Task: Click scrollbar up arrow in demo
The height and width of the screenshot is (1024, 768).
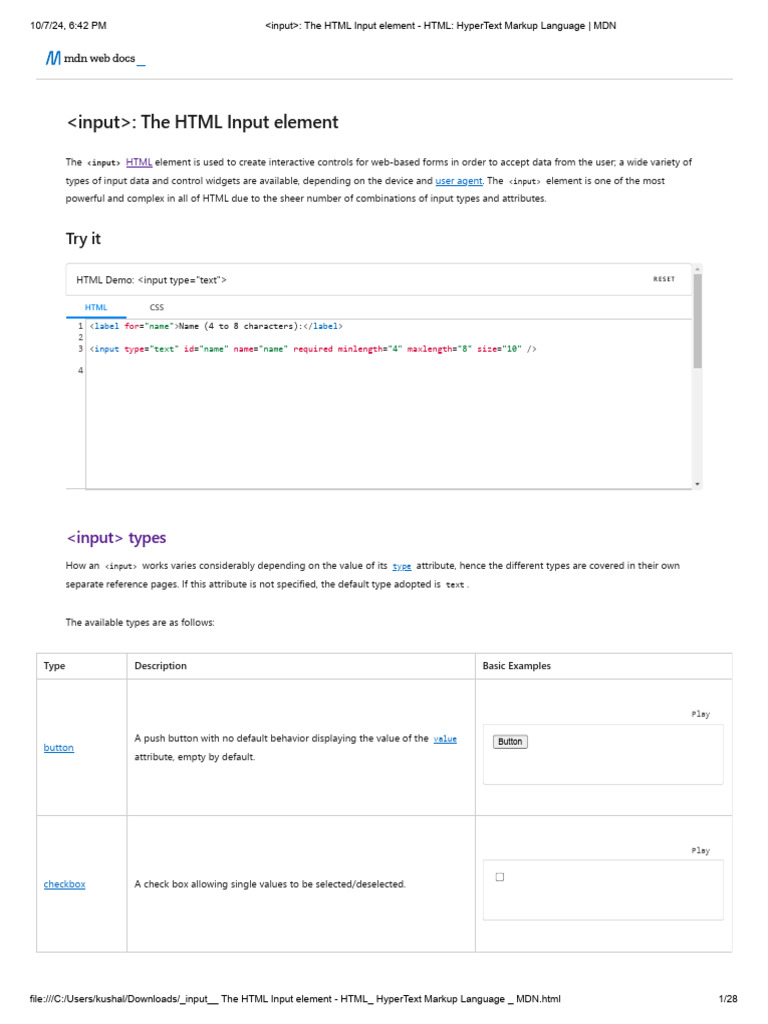Action: pos(697,269)
